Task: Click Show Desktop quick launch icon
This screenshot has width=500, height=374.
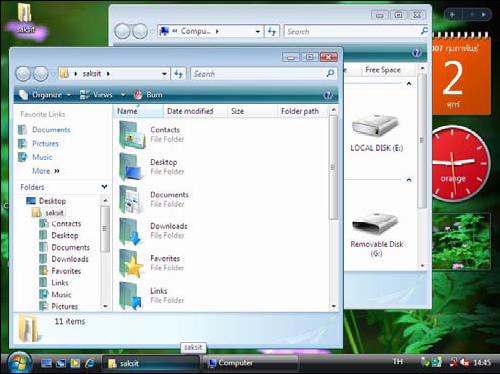Action: point(46,363)
